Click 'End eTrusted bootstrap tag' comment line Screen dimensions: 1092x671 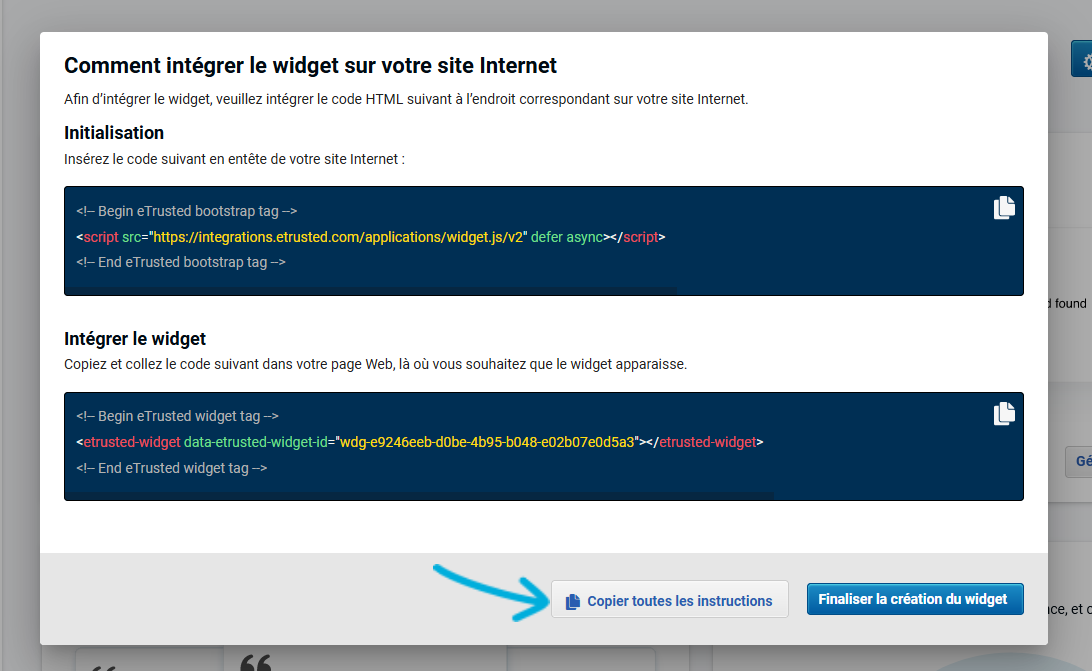(181, 263)
